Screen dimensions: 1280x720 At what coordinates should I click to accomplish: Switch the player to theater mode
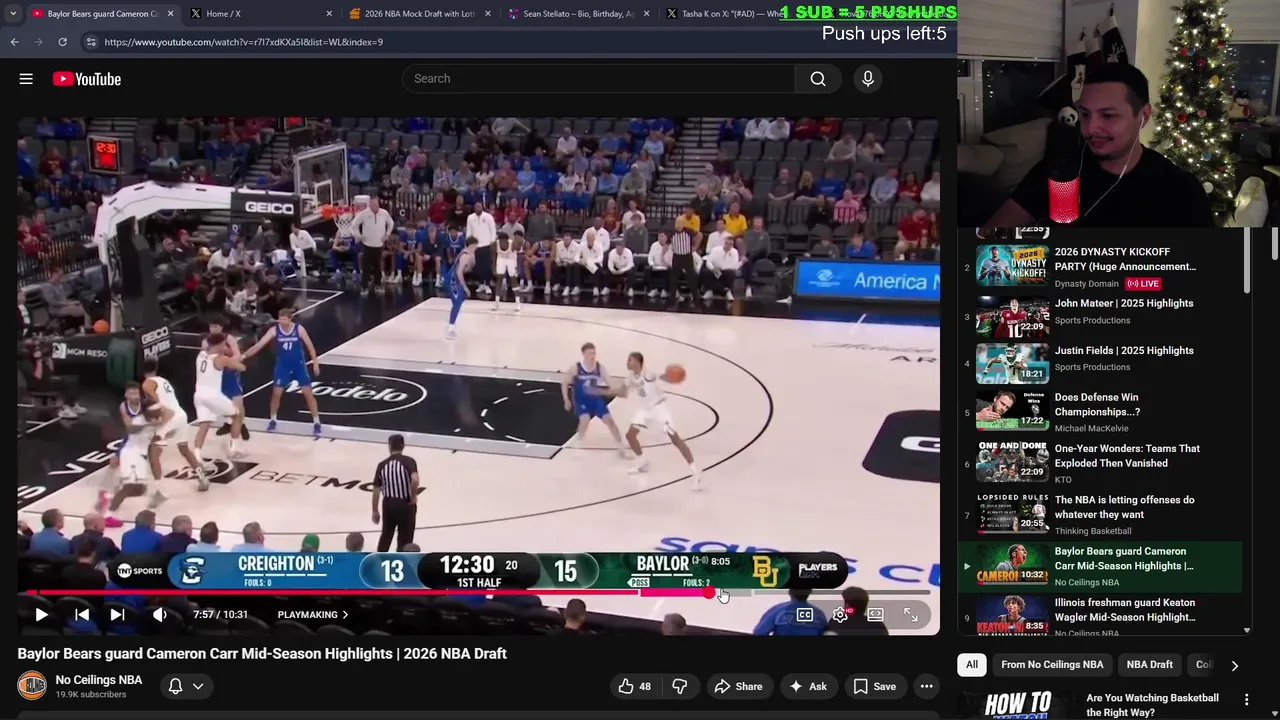click(875, 615)
